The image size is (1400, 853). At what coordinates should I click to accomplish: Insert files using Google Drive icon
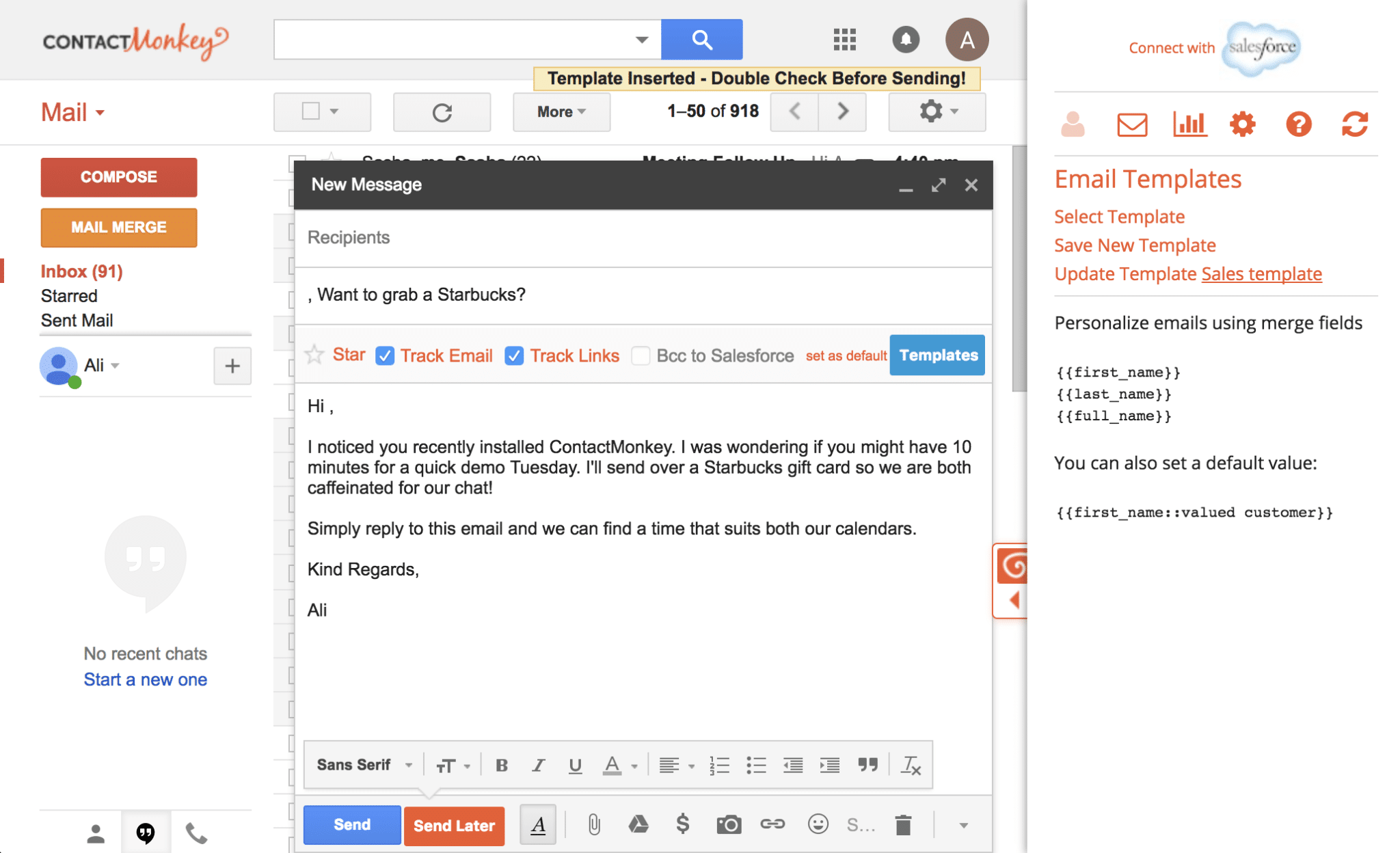click(x=638, y=825)
